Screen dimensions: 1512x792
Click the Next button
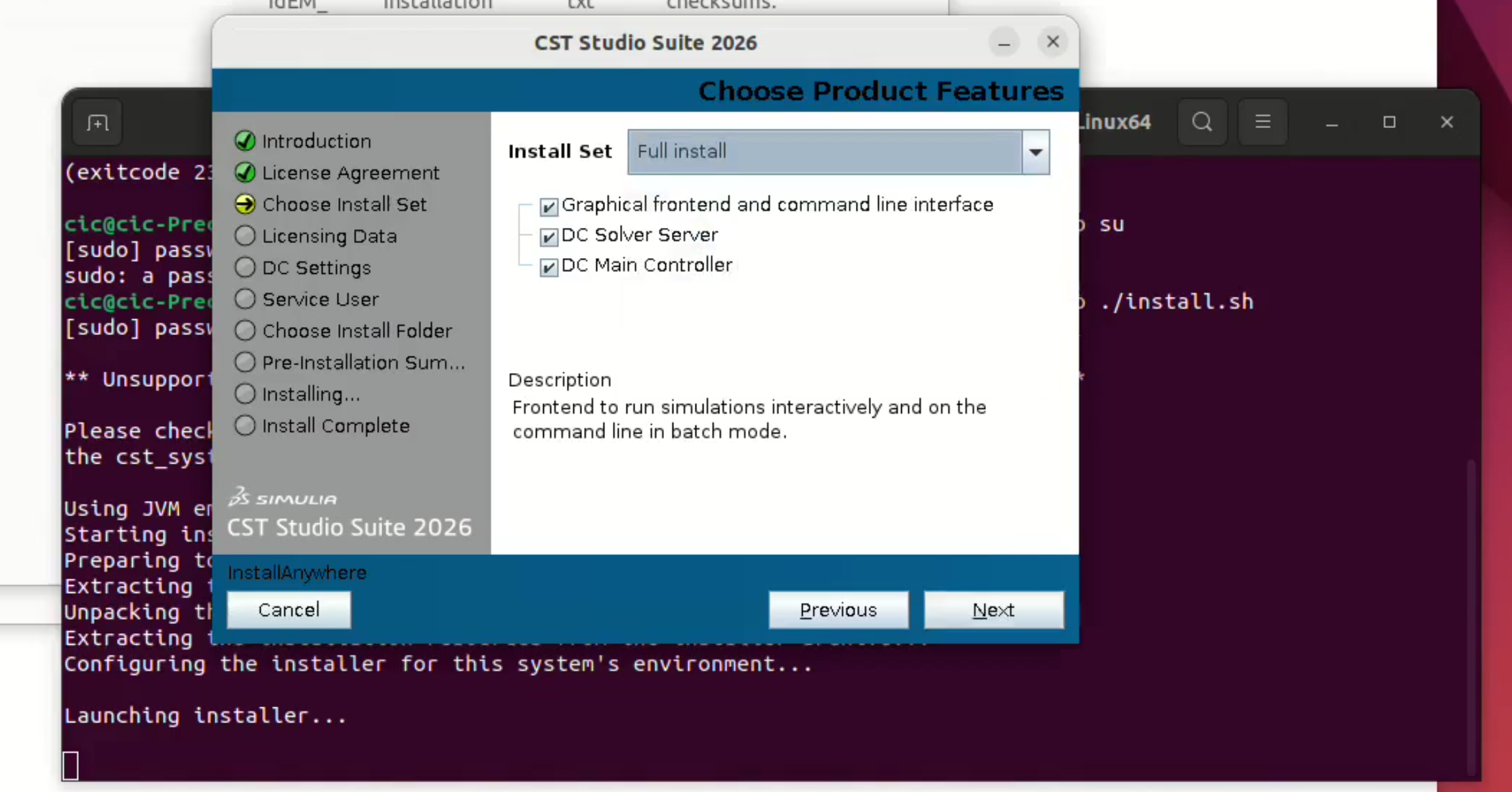click(x=994, y=610)
